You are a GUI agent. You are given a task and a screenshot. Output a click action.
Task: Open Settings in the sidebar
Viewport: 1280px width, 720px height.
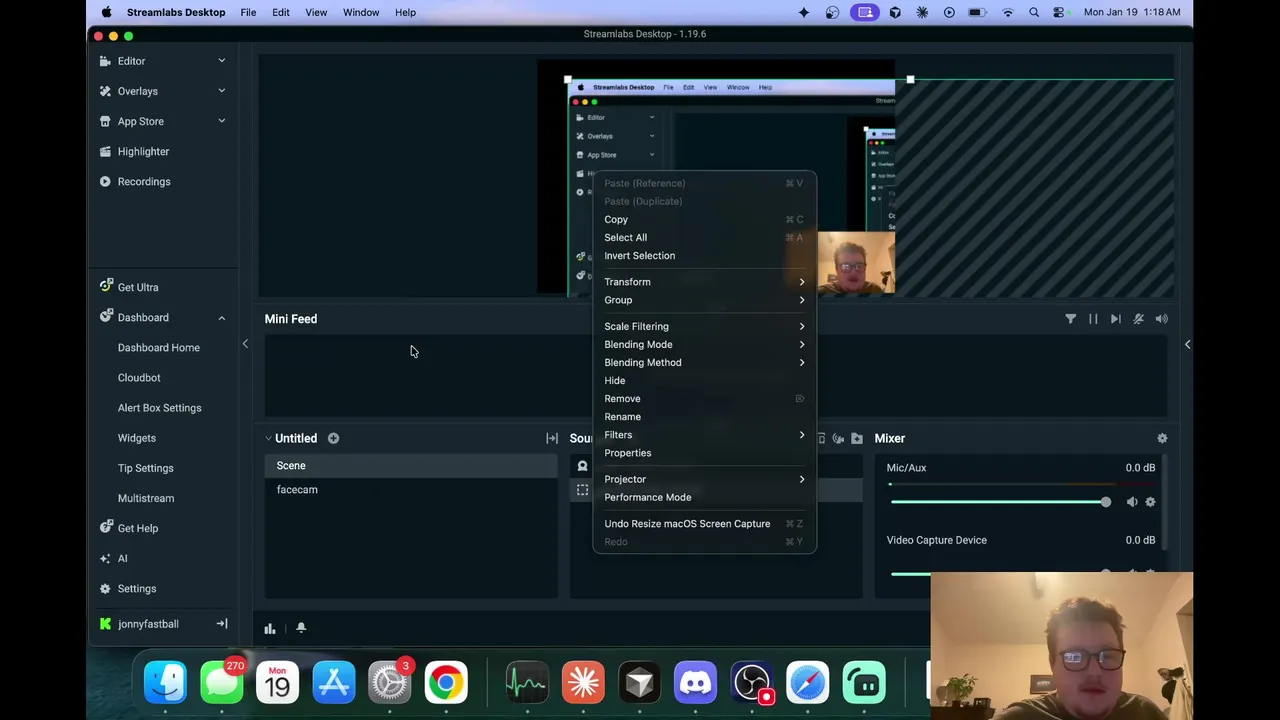(x=137, y=588)
